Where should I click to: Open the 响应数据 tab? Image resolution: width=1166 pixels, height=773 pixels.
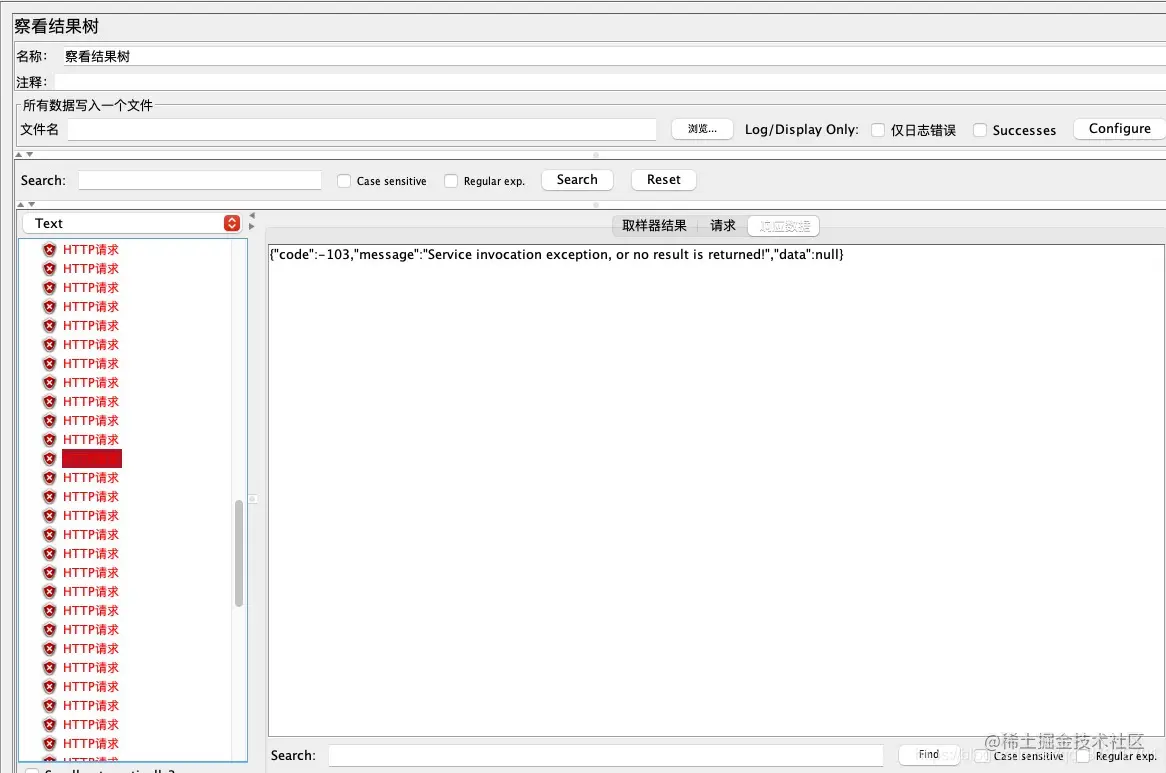tap(785, 226)
